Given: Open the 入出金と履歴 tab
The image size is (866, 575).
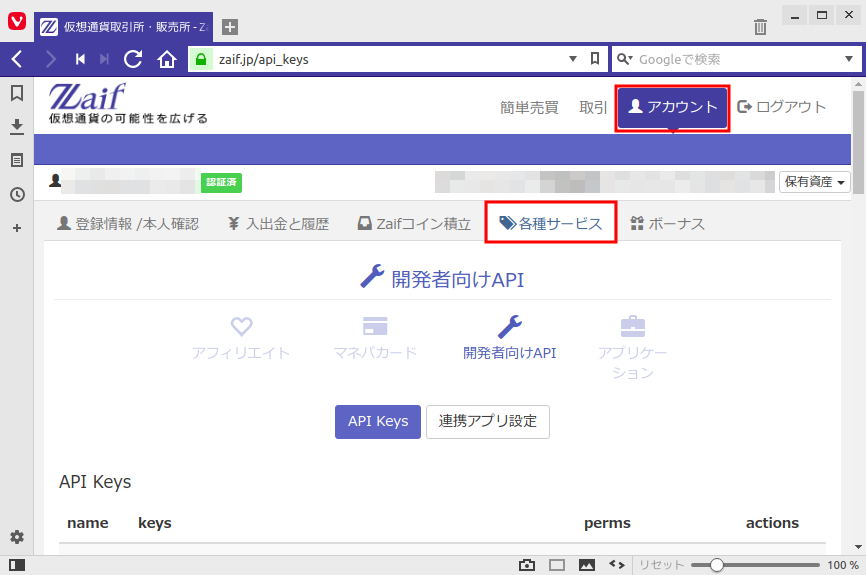Looking at the screenshot, I should [x=277, y=224].
